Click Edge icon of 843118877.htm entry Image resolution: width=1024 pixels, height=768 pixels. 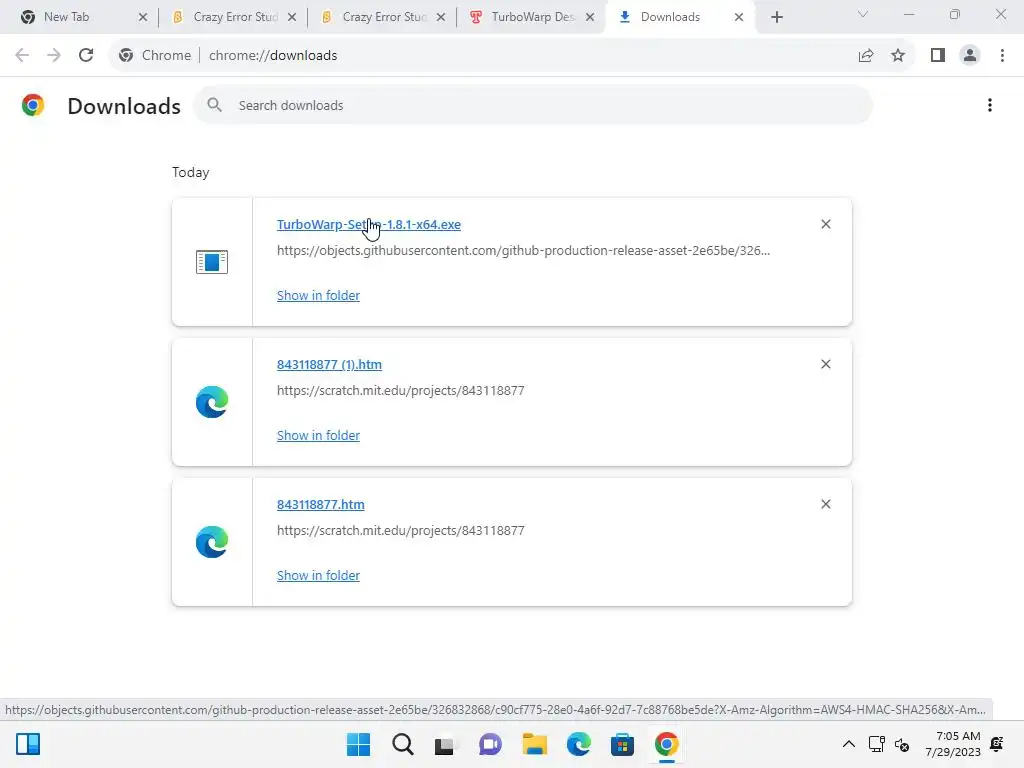click(x=212, y=542)
